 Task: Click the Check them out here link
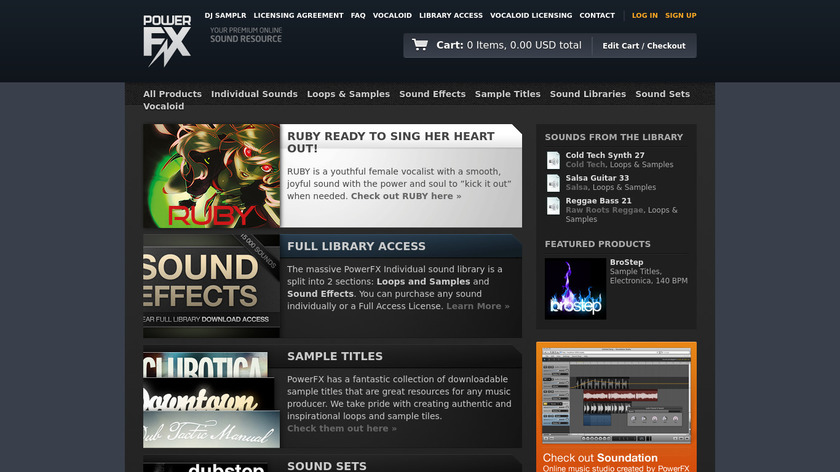[x=342, y=428]
